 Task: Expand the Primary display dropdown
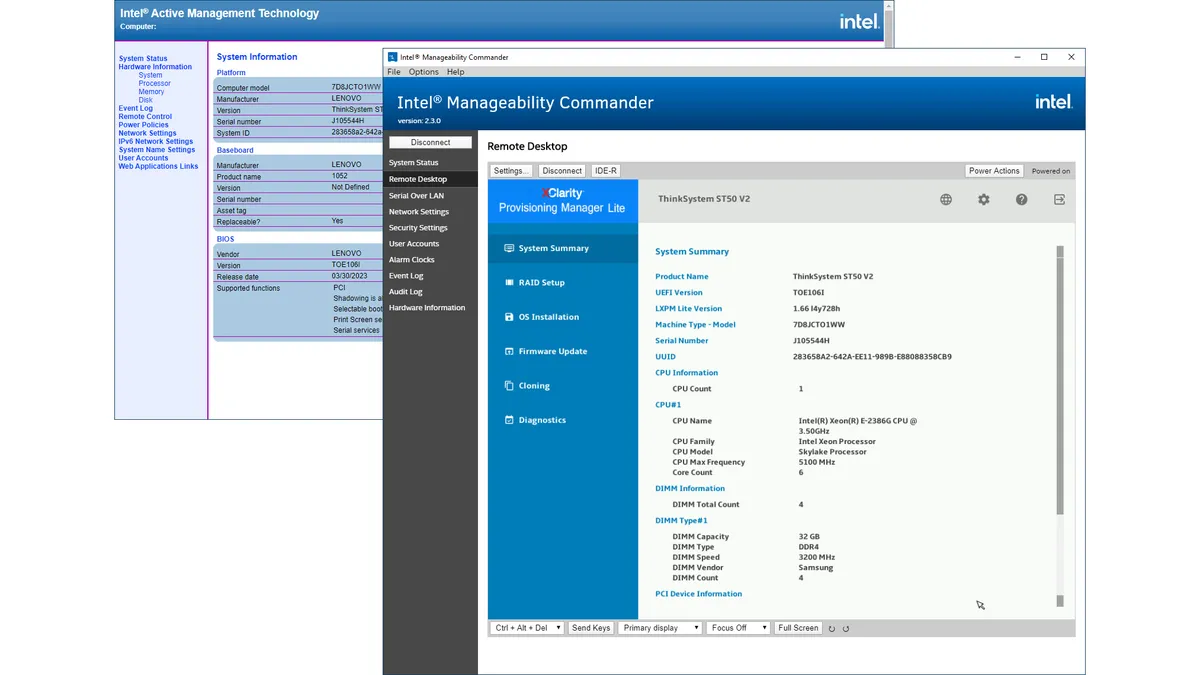click(660, 628)
